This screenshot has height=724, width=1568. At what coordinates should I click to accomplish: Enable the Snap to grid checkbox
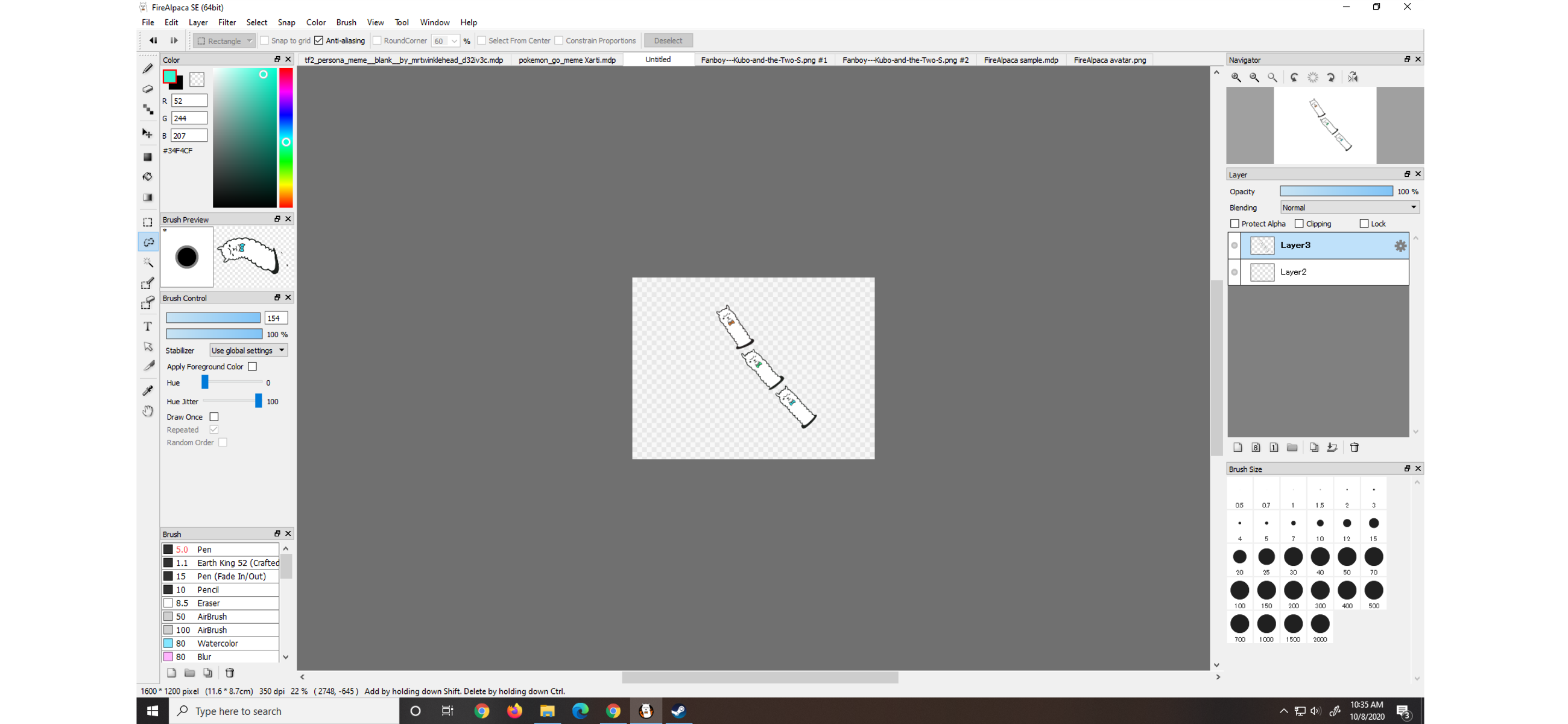coord(265,41)
